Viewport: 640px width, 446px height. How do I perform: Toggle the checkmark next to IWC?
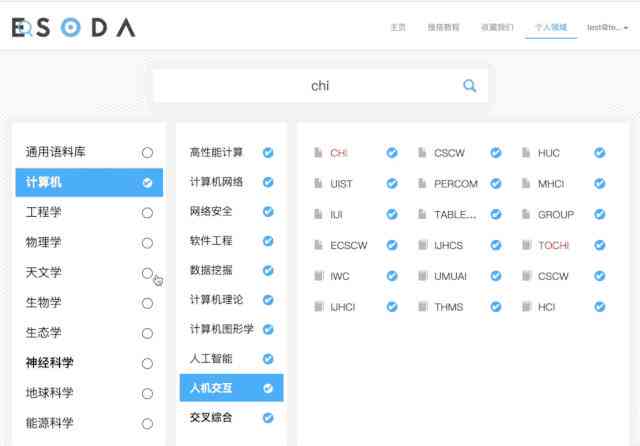click(392, 276)
